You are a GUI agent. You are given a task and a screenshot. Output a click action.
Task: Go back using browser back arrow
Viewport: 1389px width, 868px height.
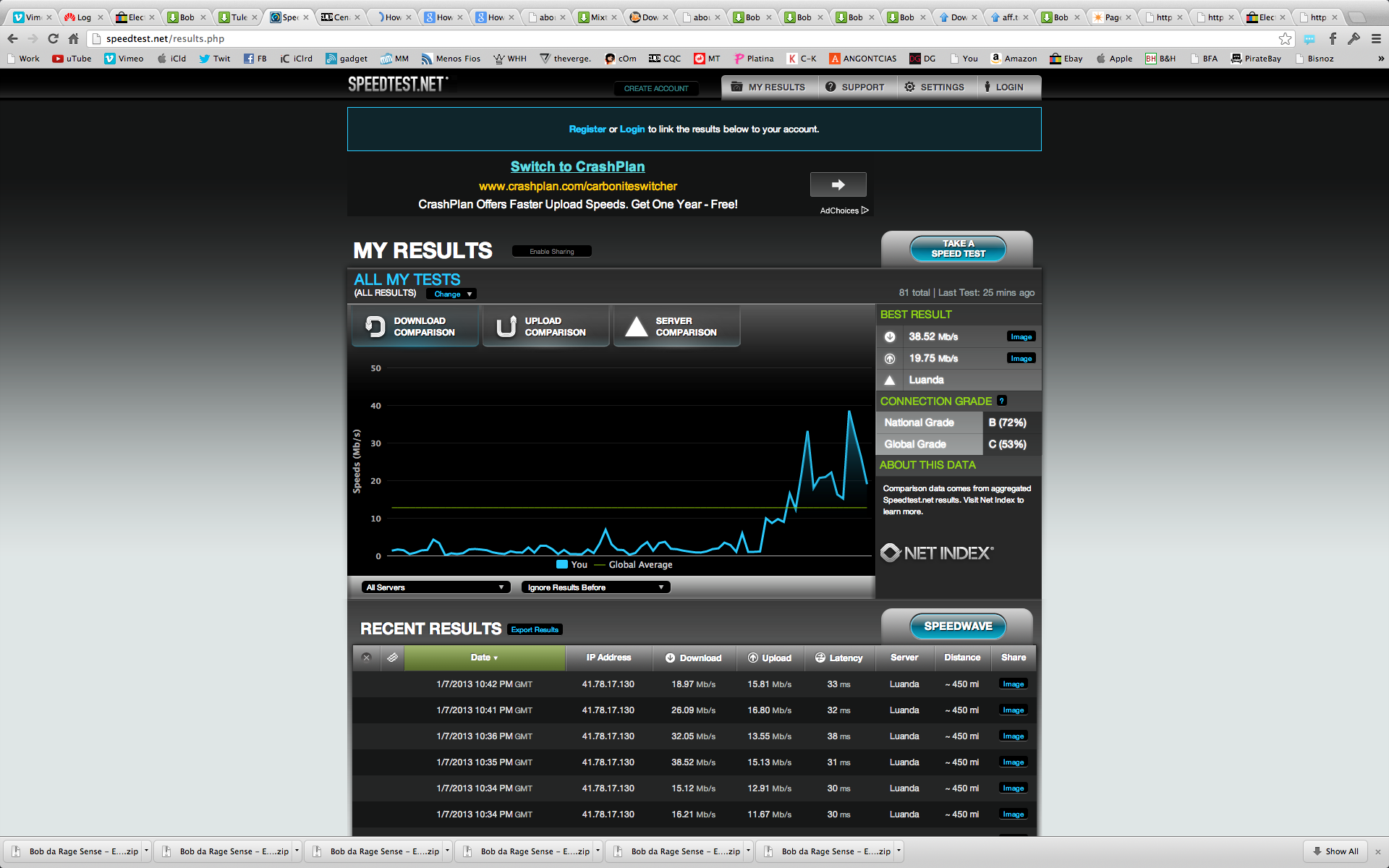tap(12, 38)
